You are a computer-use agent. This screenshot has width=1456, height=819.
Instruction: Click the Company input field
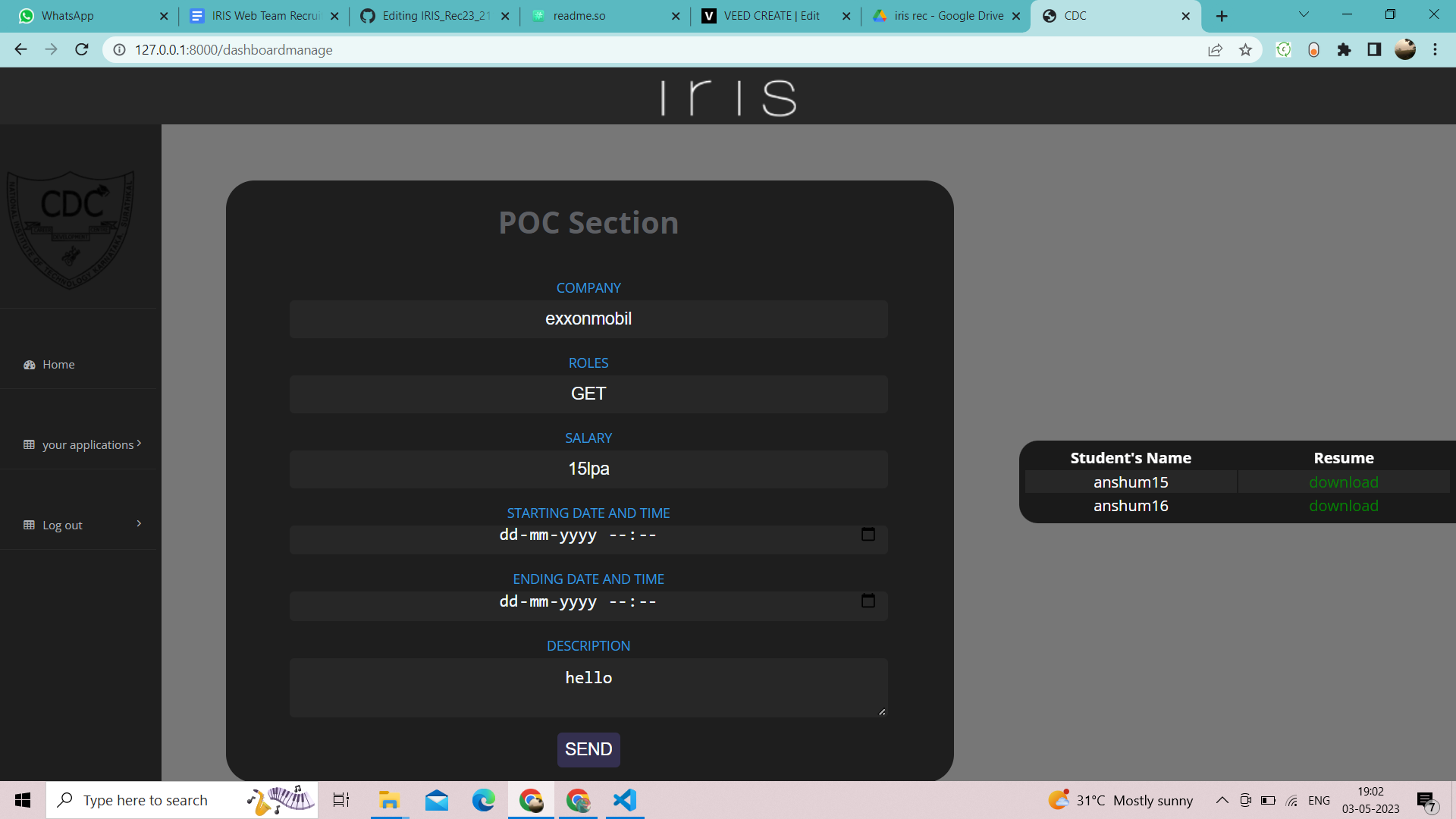[588, 319]
